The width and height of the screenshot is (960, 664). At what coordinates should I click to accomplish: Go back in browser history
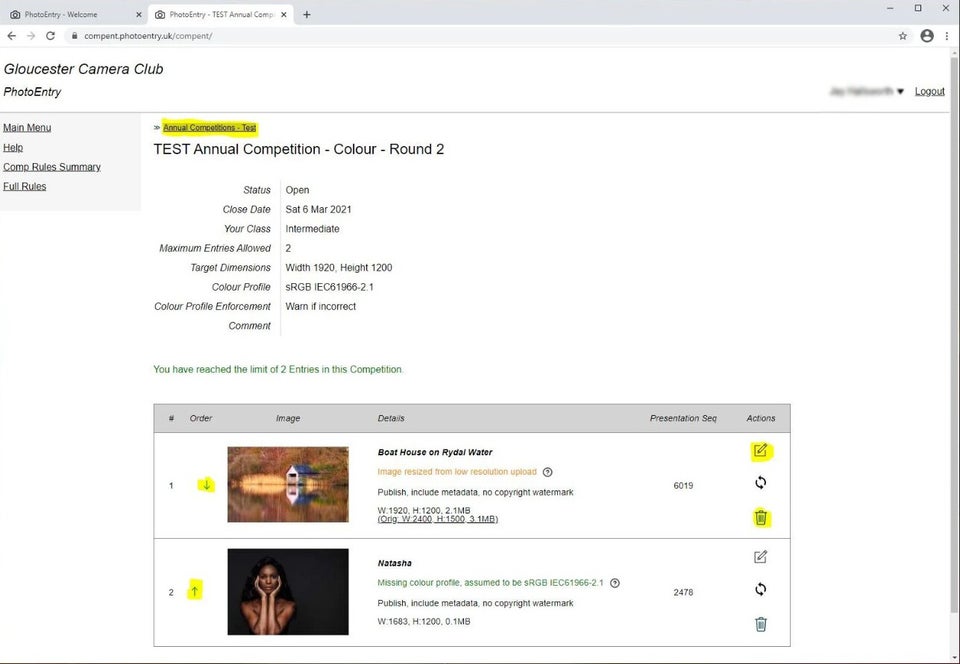point(12,35)
